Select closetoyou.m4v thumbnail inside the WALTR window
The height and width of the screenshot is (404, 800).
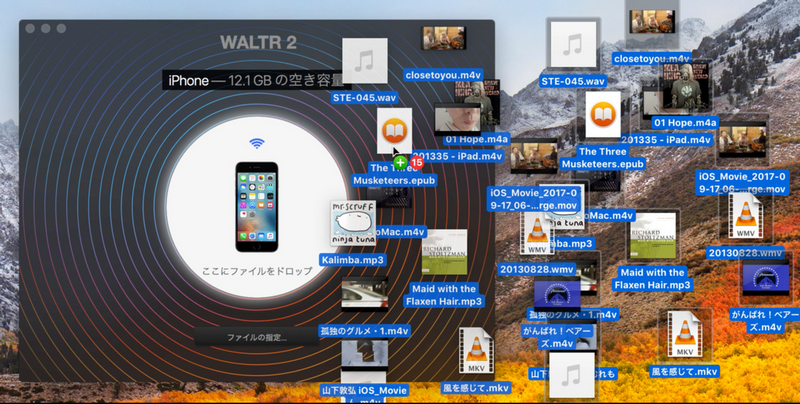[443, 38]
